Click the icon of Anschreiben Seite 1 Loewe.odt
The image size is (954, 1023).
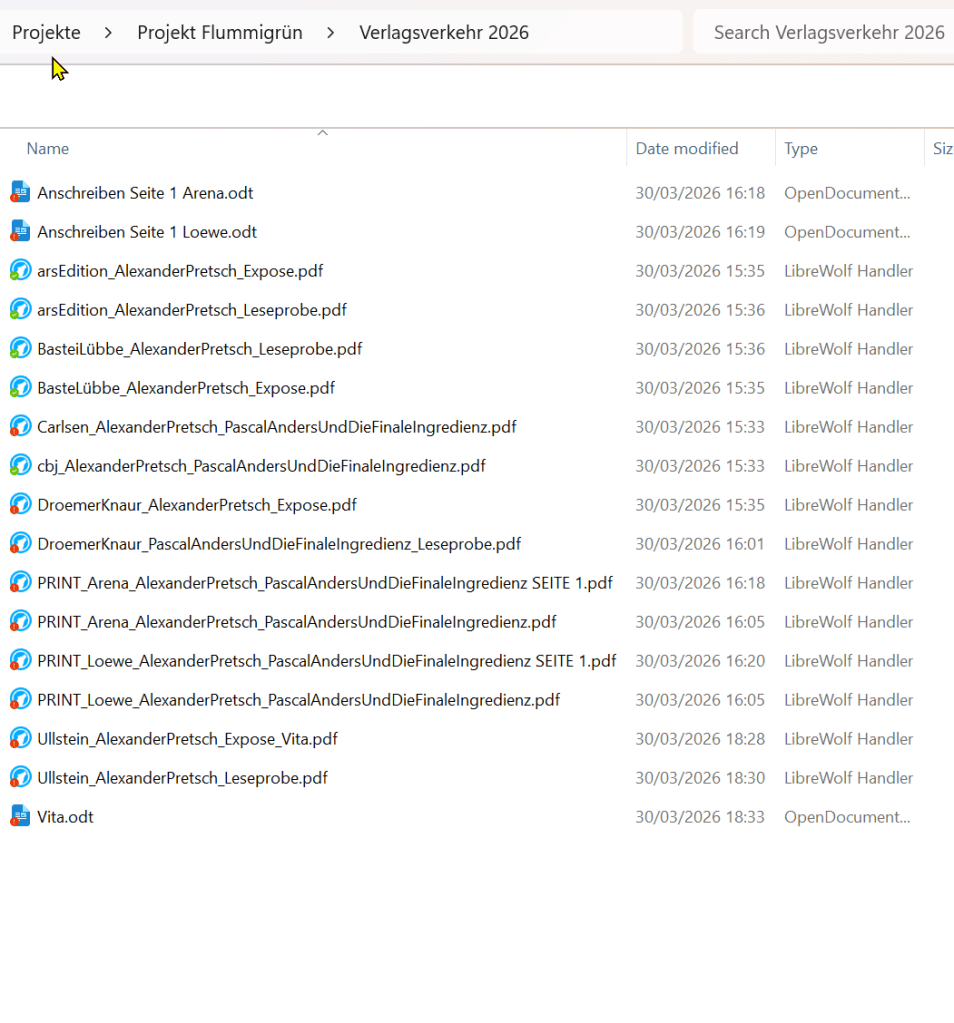click(x=20, y=231)
